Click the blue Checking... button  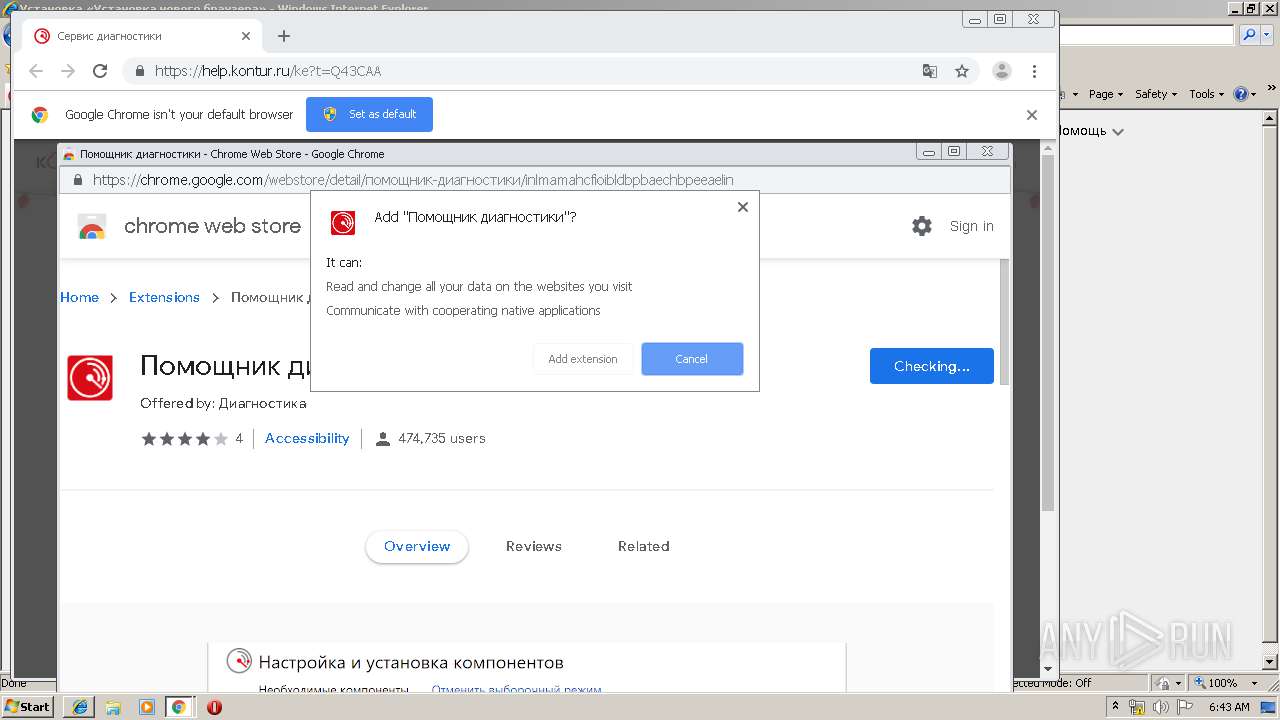932,366
